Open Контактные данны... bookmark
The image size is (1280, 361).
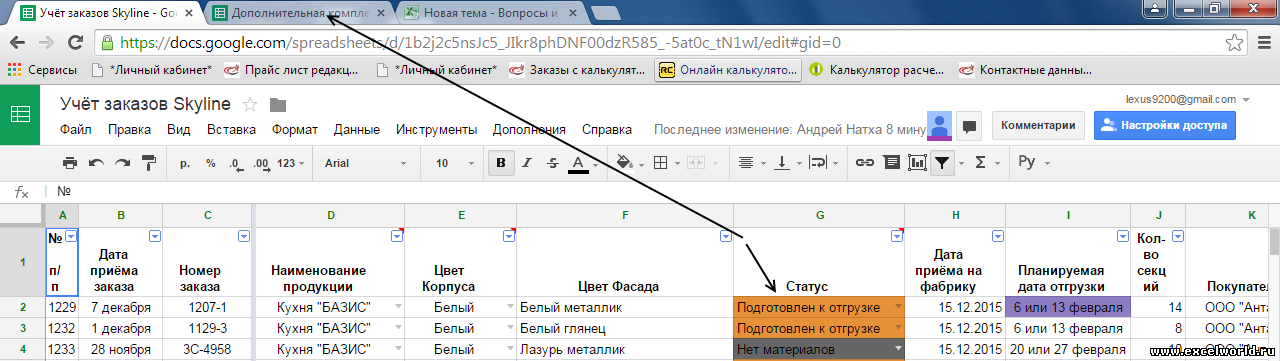coord(1025,70)
